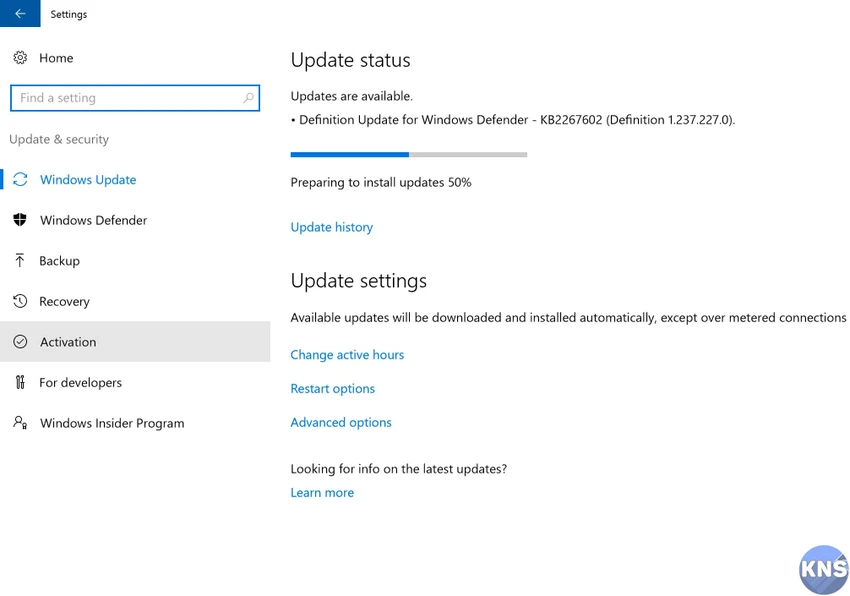Open Recovery settings
This screenshot has height=596, width=850.
(x=64, y=302)
